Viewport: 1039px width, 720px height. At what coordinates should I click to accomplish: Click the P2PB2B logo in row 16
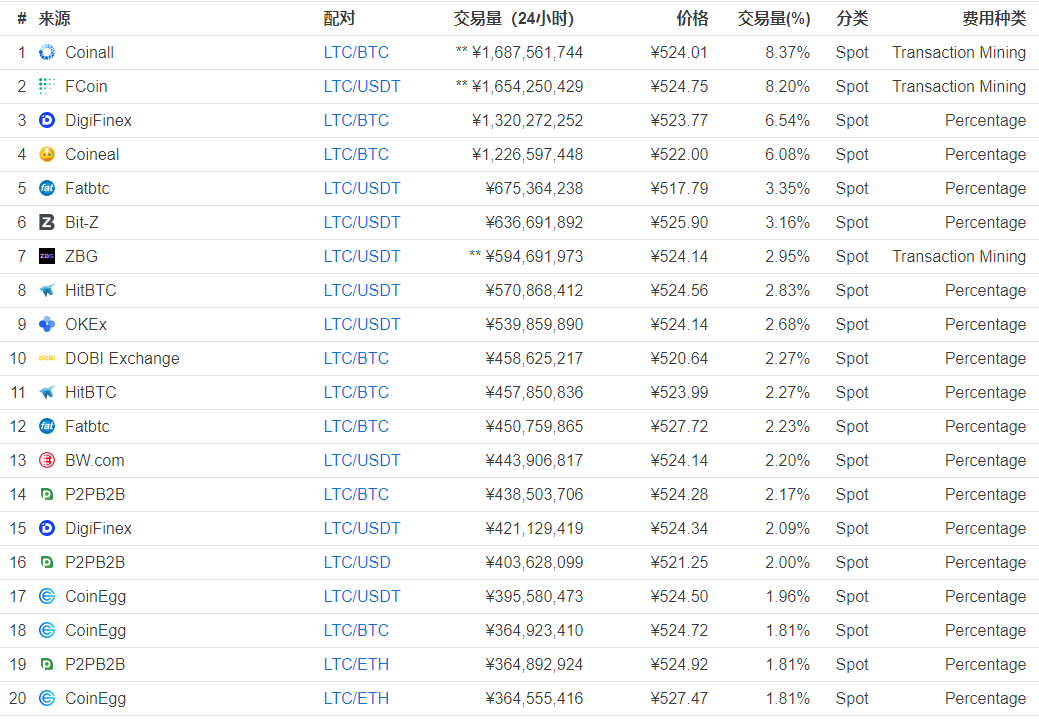tap(46, 562)
